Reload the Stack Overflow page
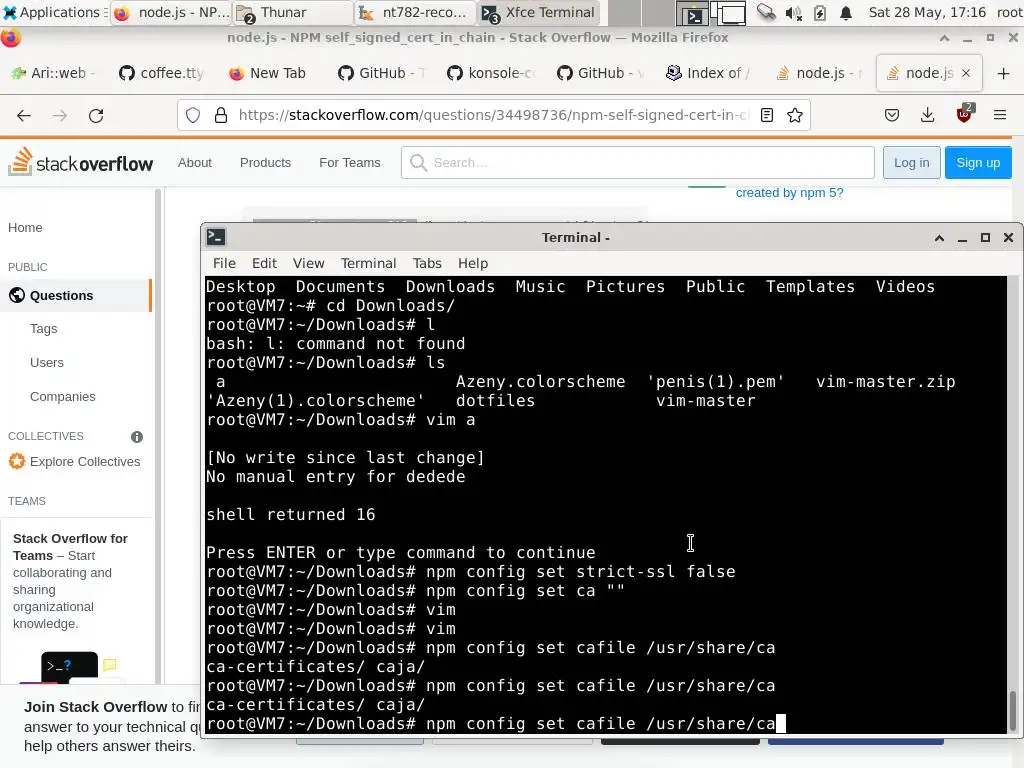This screenshot has height=768, width=1024. (x=96, y=116)
